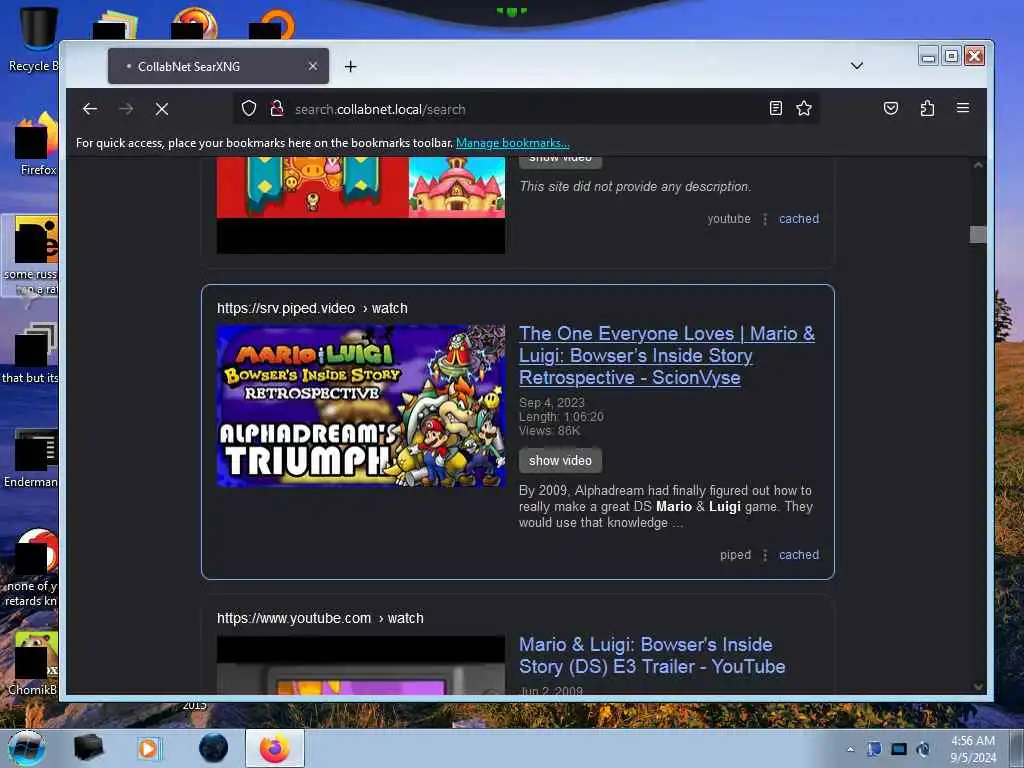Image resolution: width=1024 pixels, height=768 pixels.
Task: View site security lock information
Action: (277, 108)
